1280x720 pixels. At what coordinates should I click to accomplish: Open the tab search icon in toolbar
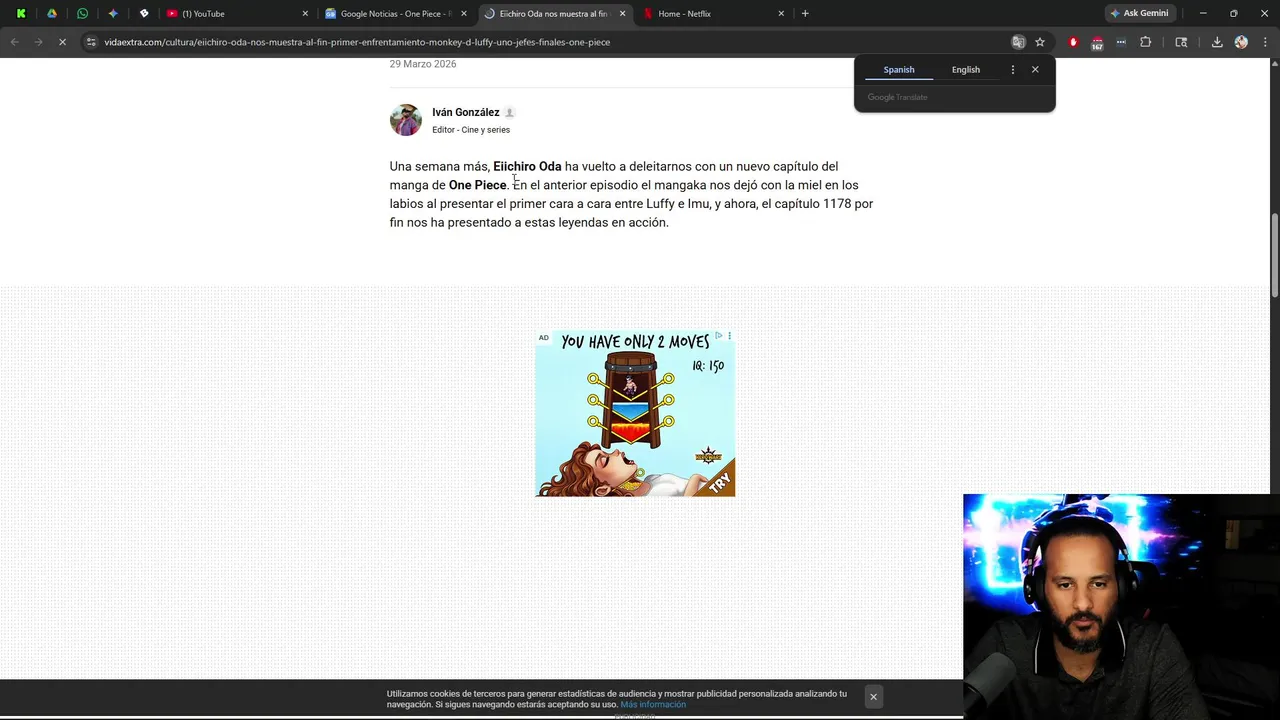click(x=1181, y=42)
